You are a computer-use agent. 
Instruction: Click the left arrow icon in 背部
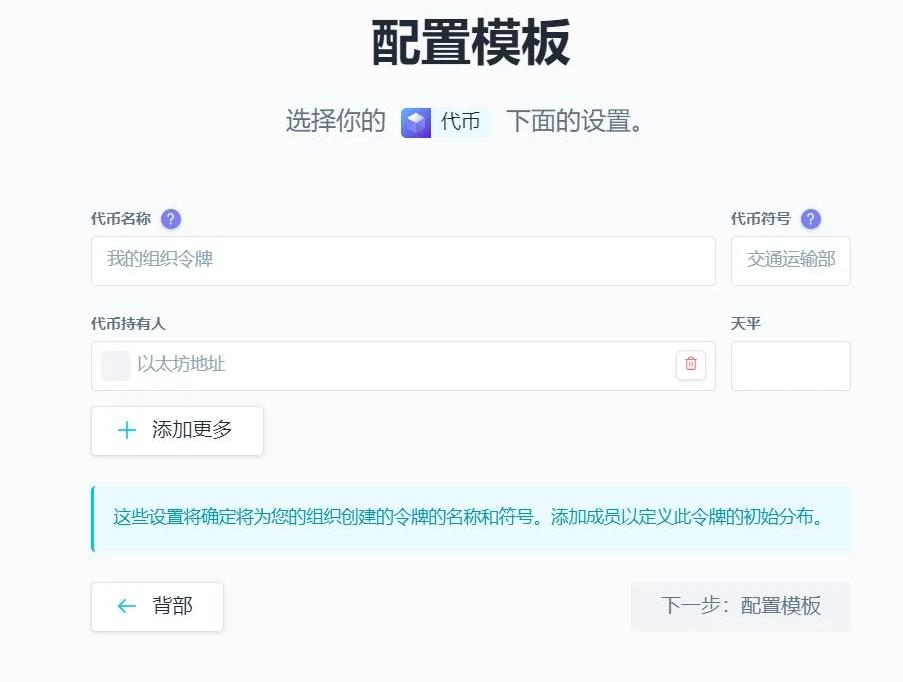(x=127, y=606)
